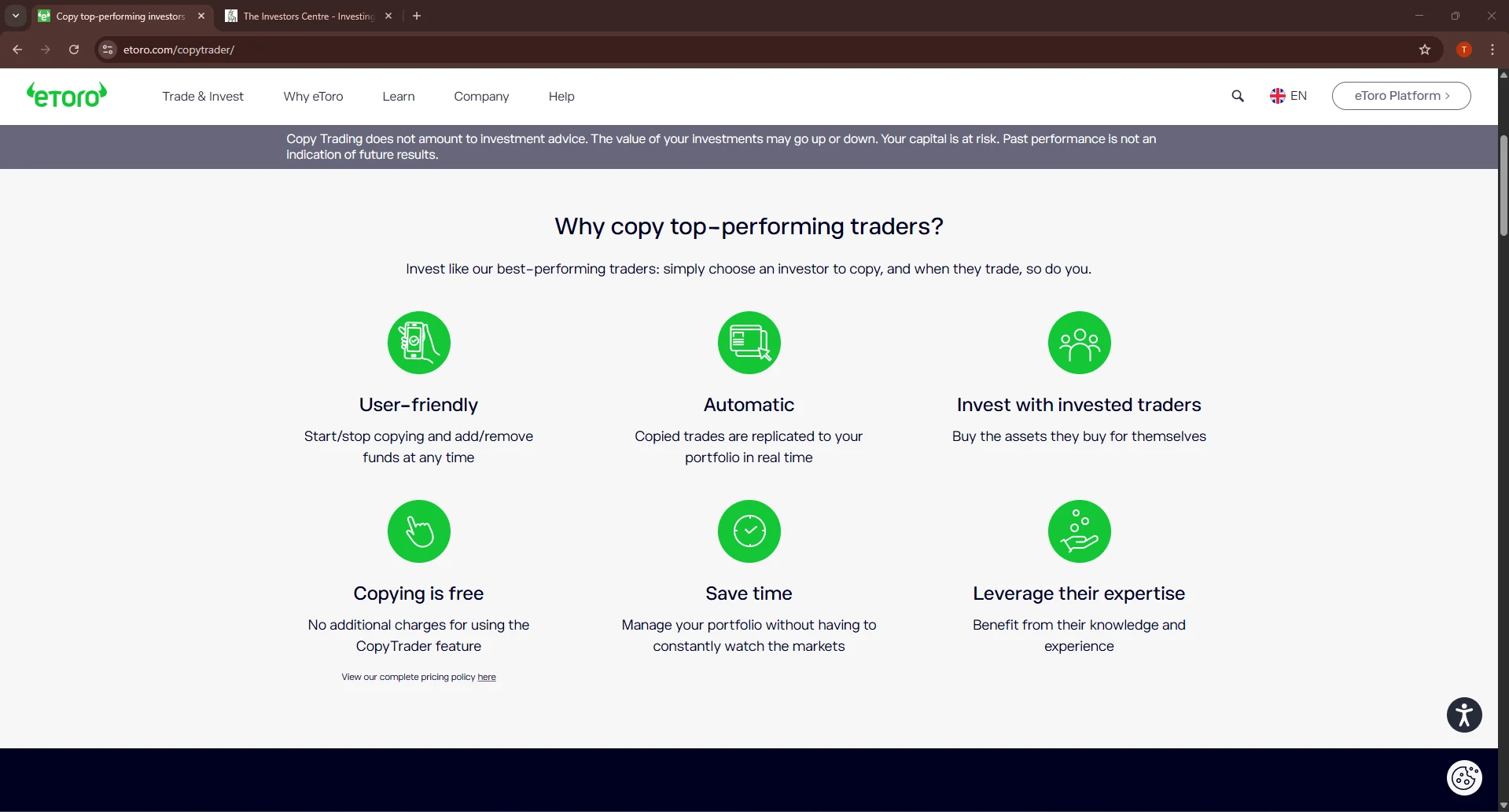The width and height of the screenshot is (1509, 812).
Task: Open the cookie settings icon
Action: (1464, 778)
